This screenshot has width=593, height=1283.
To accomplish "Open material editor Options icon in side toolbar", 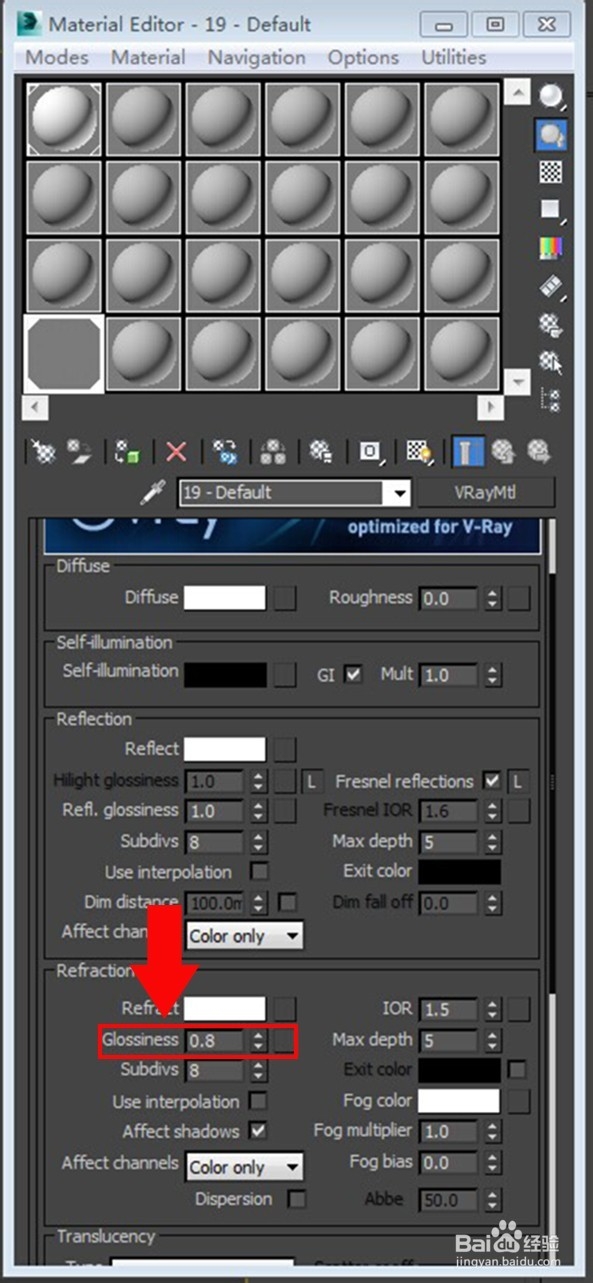I will [x=551, y=323].
